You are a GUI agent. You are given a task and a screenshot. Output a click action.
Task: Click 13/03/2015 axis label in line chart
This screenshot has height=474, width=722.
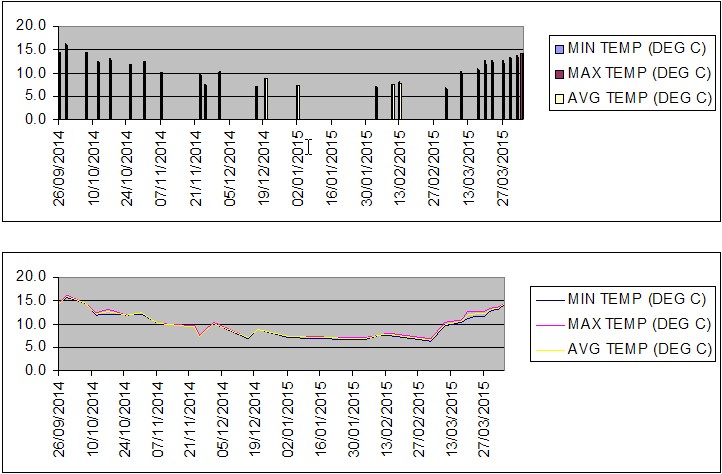point(452,419)
